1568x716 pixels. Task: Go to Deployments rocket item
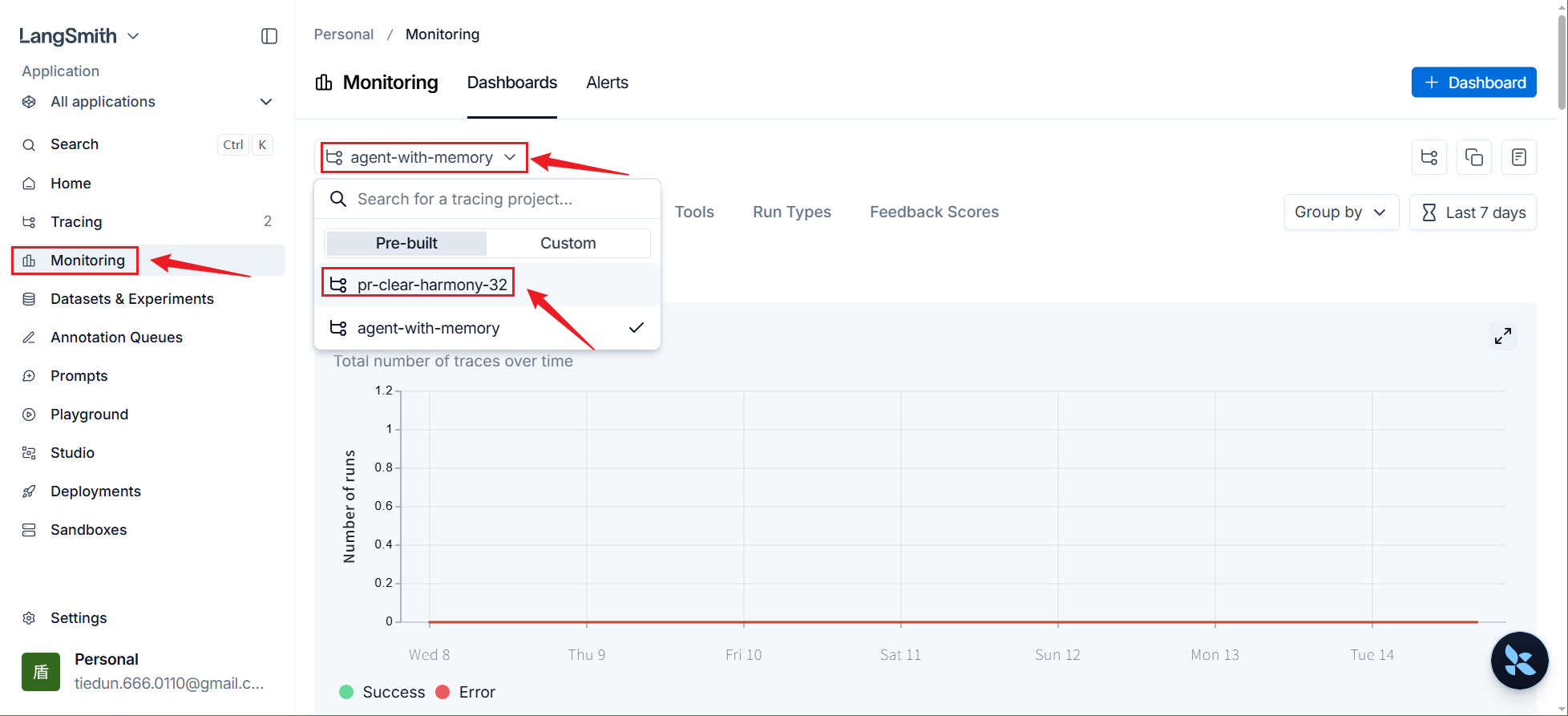click(95, 491)
